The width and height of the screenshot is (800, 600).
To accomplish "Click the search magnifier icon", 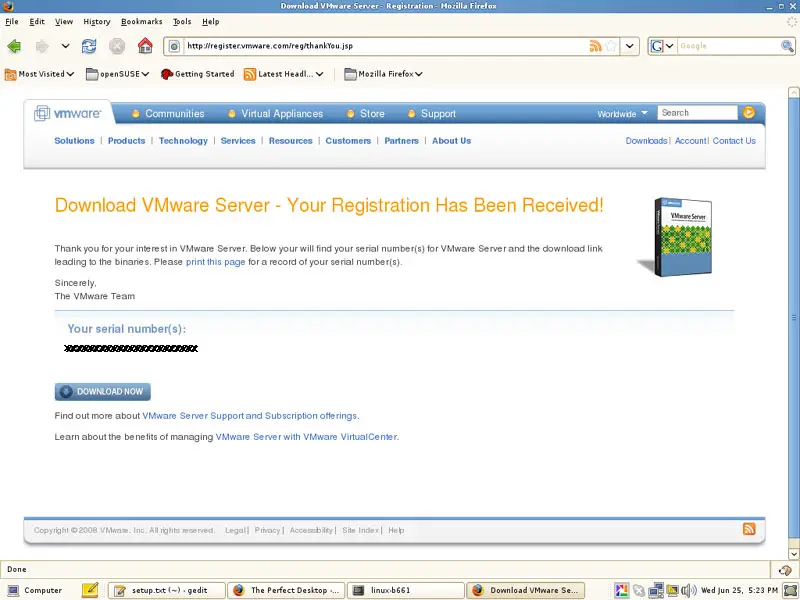I will coord(787,46).
